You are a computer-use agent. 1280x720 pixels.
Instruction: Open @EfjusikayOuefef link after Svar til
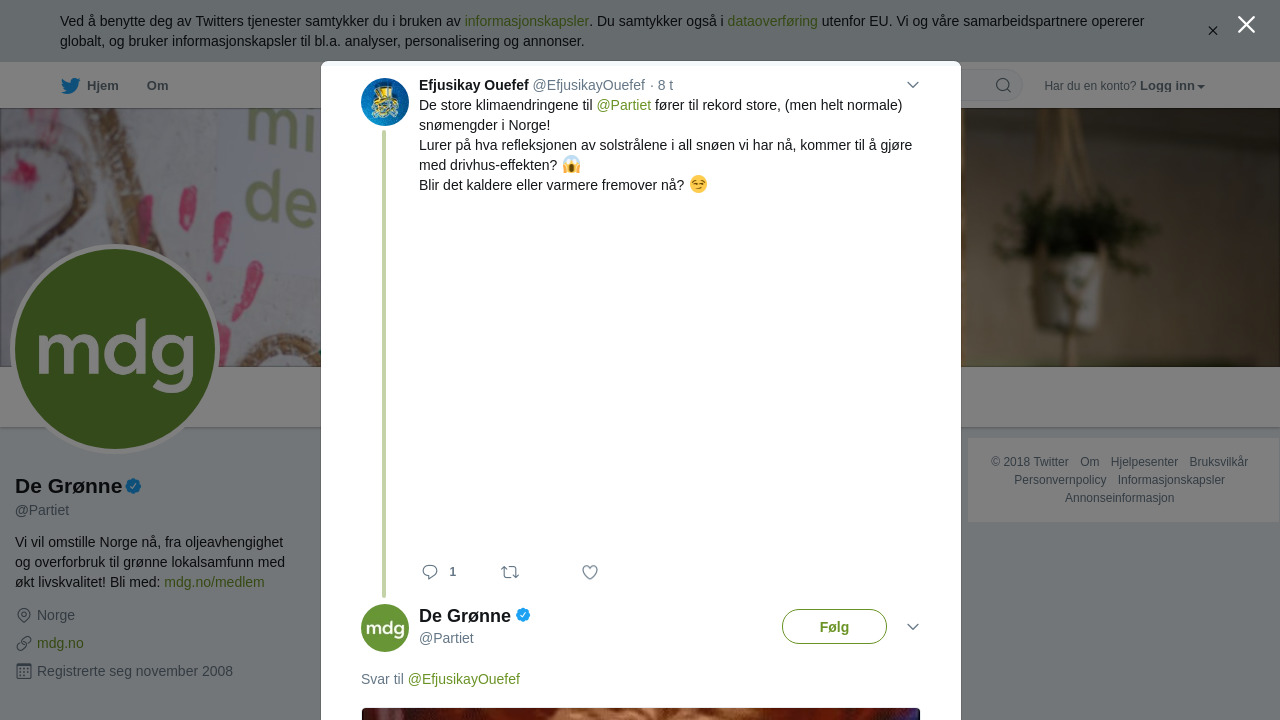(x=464, y=679)
